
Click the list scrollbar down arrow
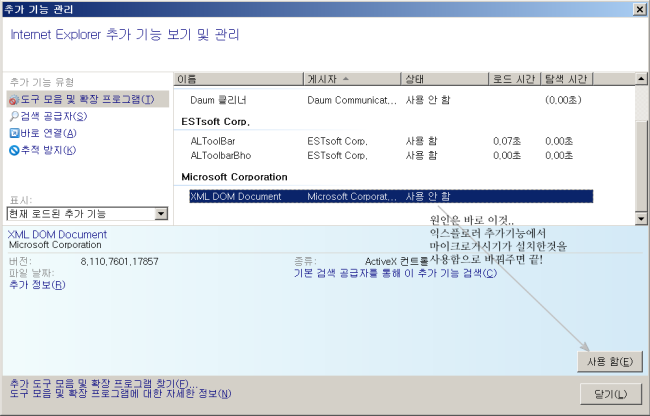tap(641, 217)
